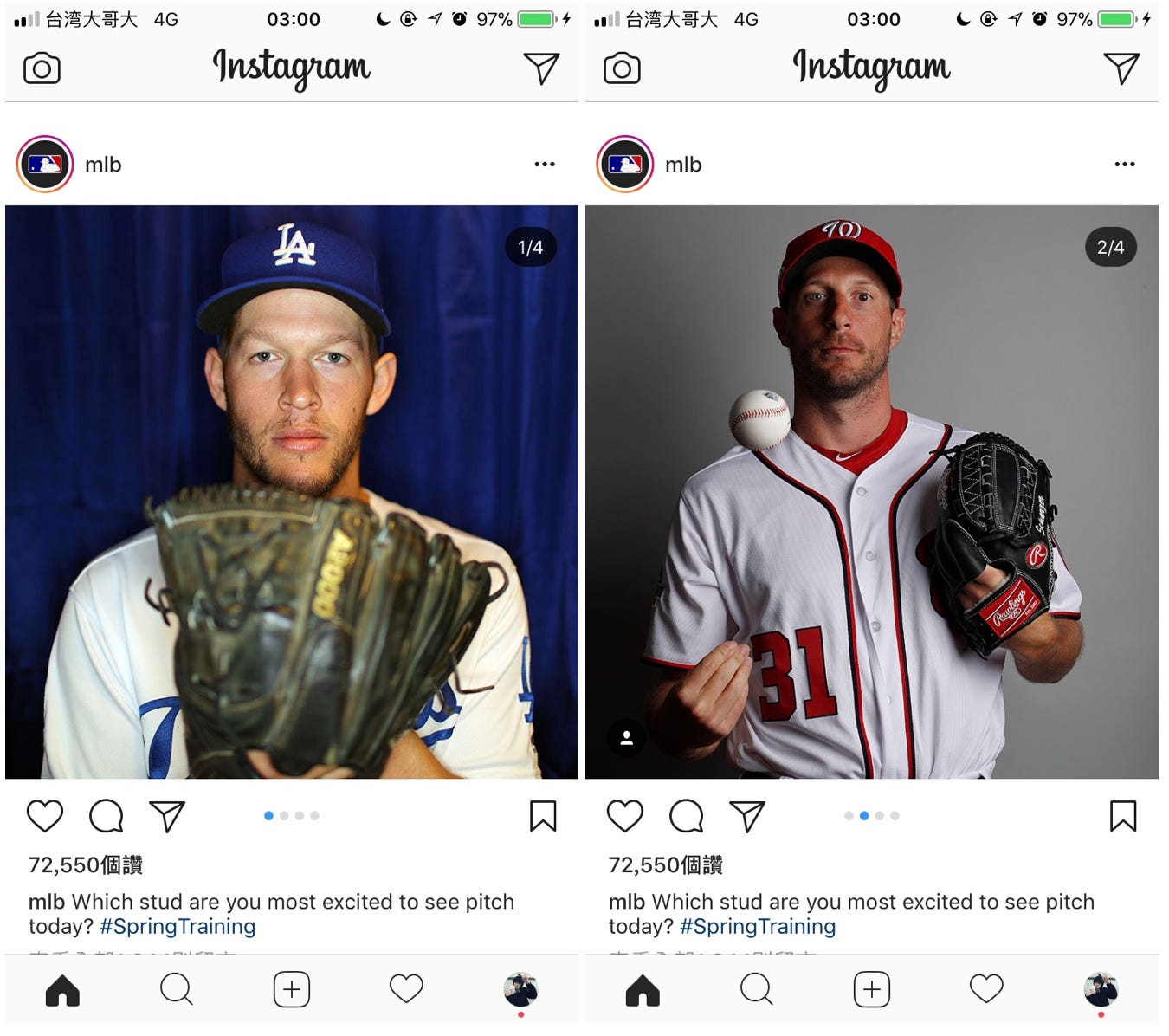Open the 72,550 likes count in the right post
Image resolution: width=1169 pixels, height=1036 pixels.
(666, 864)
